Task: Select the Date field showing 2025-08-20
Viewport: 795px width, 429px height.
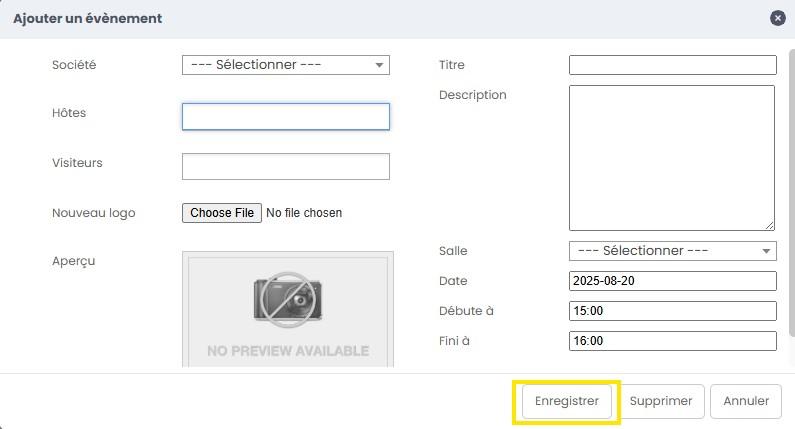Action: tap(672, 281)
